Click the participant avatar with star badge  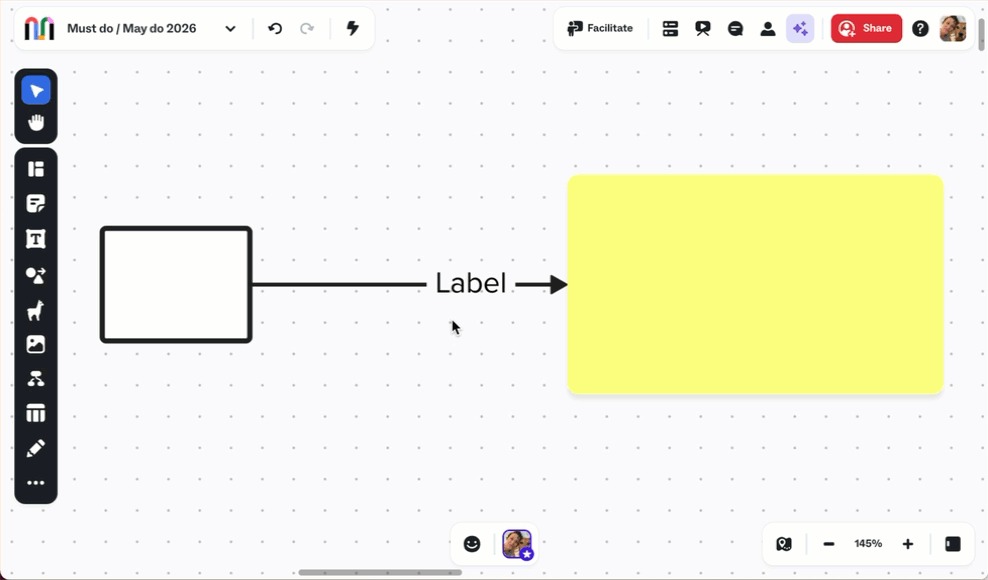pyautogui.click(x=517, y=544)
